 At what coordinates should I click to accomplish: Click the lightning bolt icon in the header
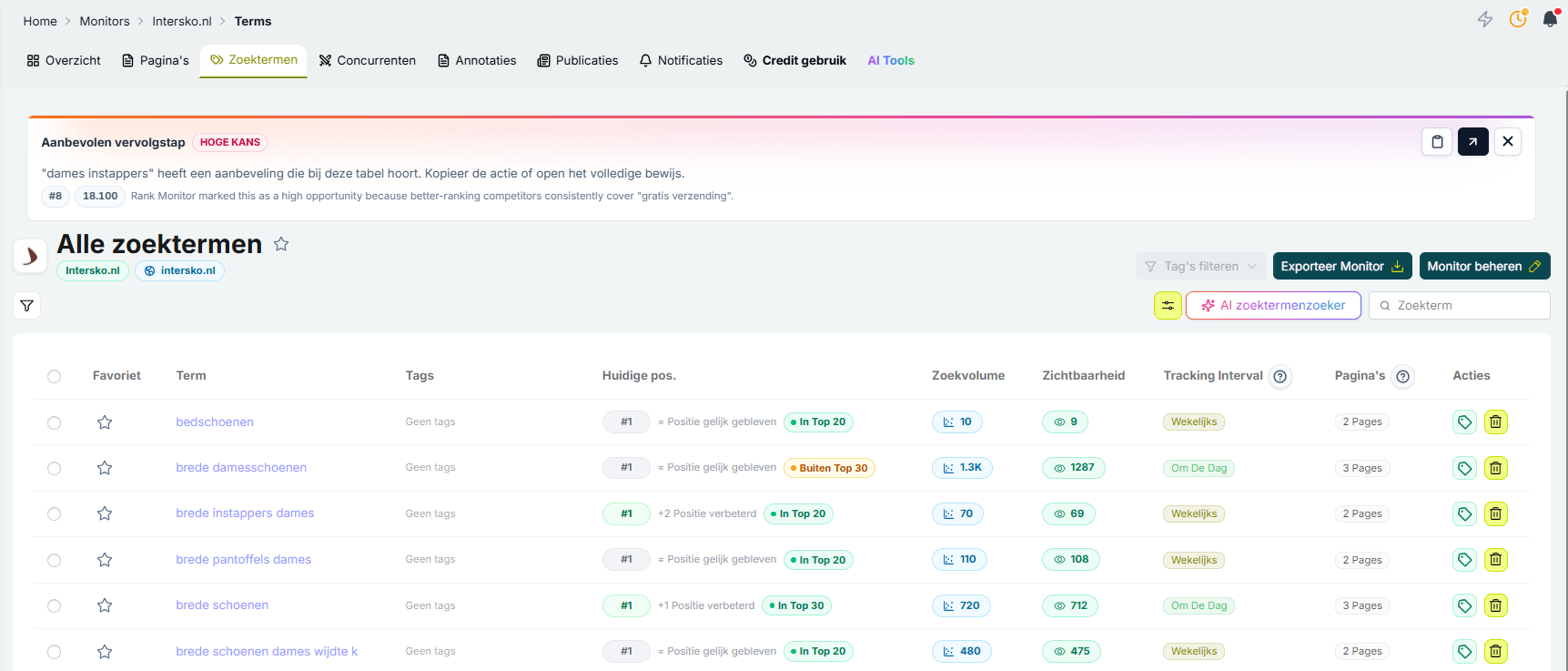1485,20
